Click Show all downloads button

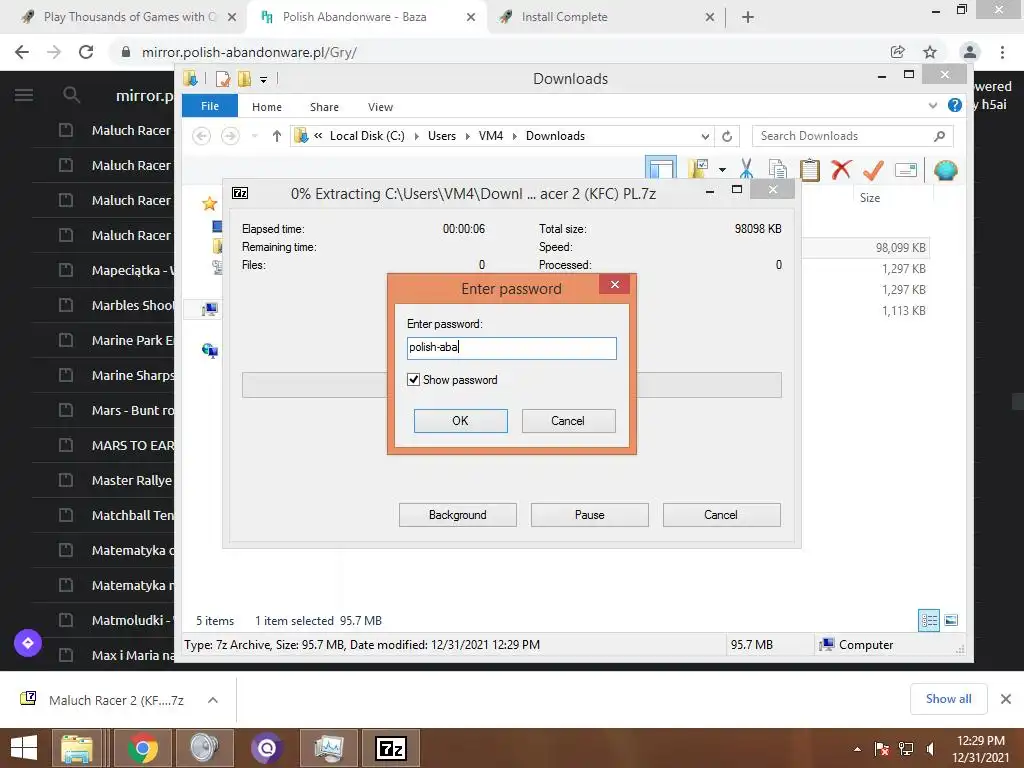948,699
